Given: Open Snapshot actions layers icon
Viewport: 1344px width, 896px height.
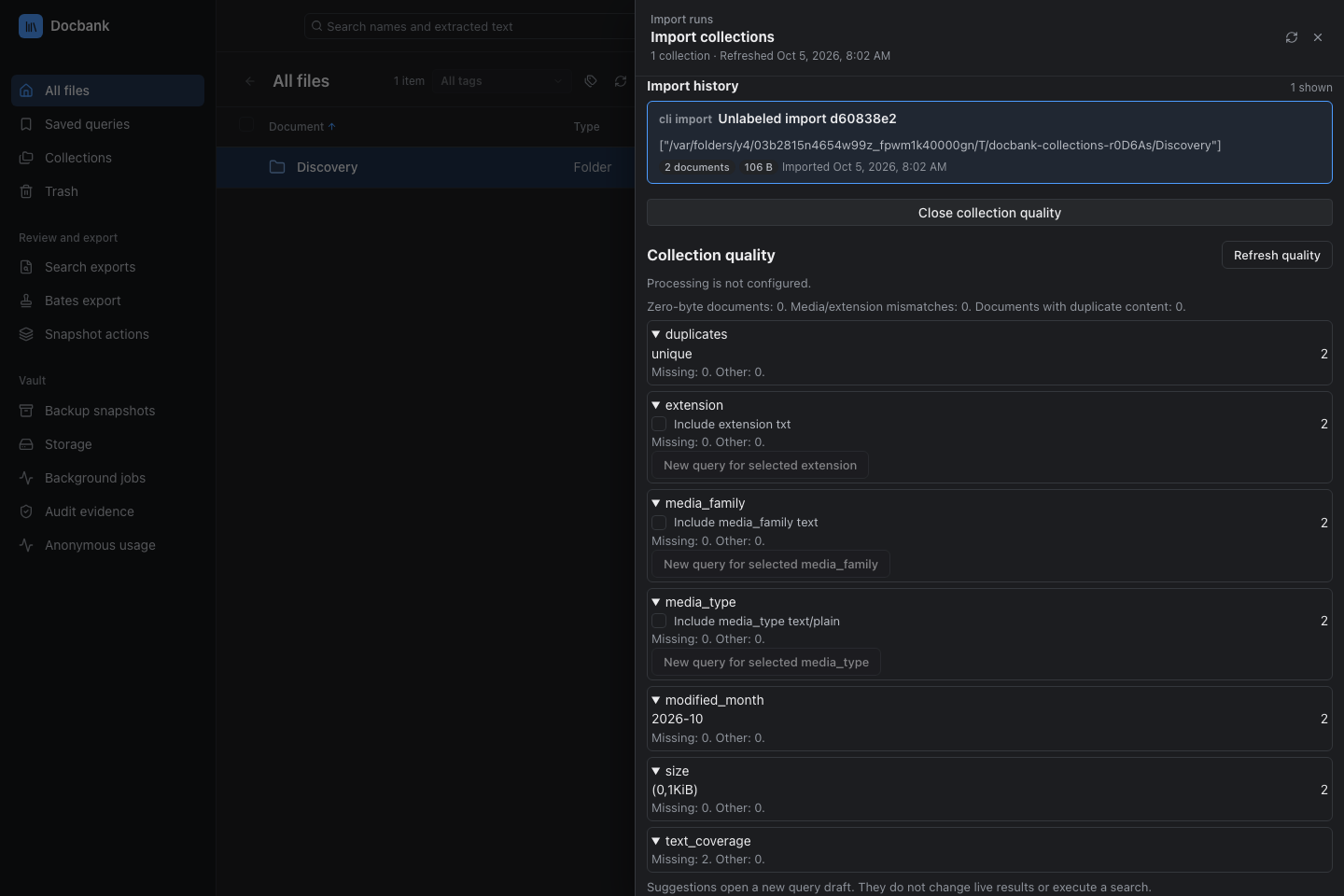Looking at the screenshot, I should point(26,334).
